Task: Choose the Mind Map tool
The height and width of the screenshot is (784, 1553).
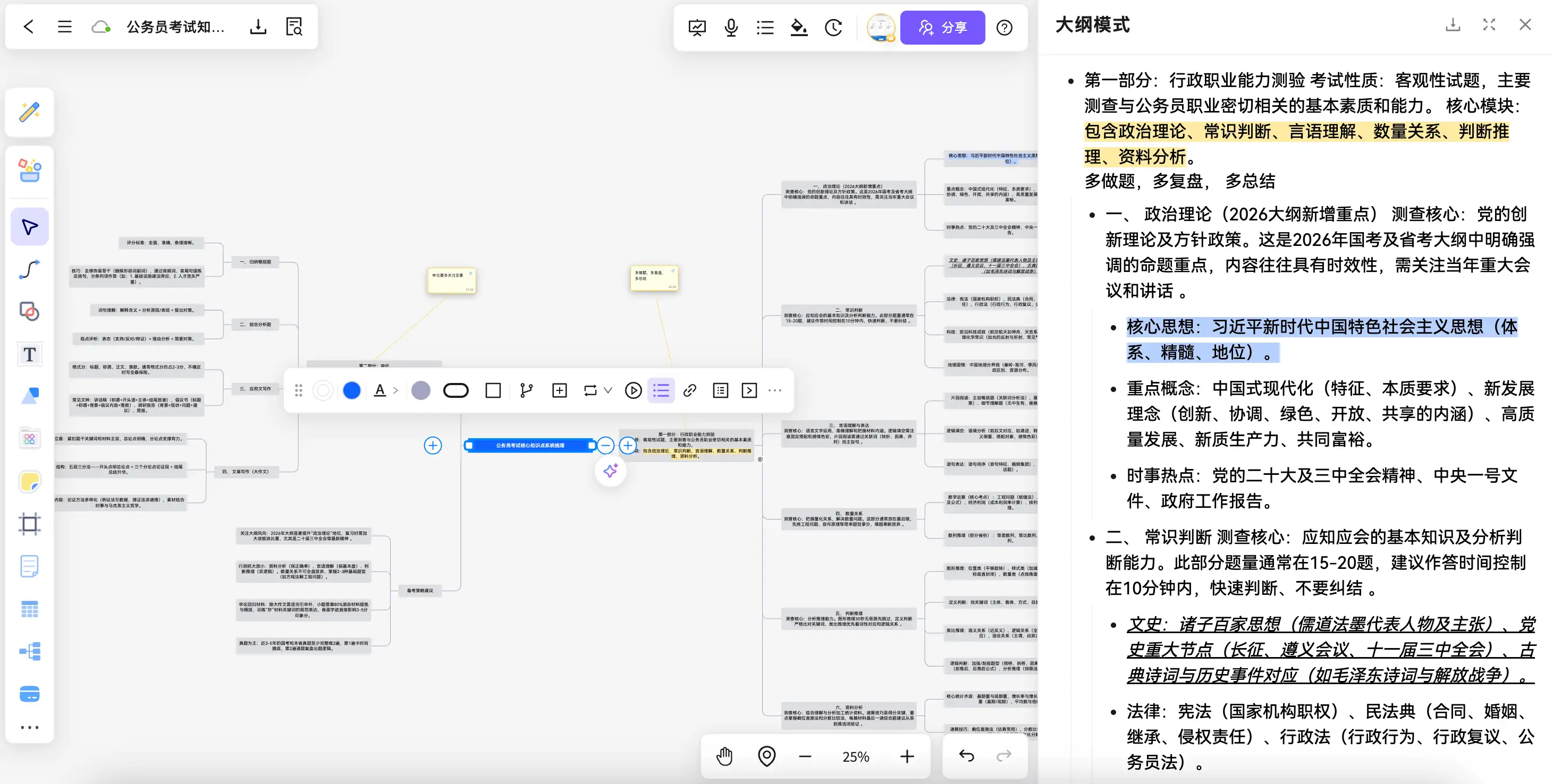Action: click(29, 651)
